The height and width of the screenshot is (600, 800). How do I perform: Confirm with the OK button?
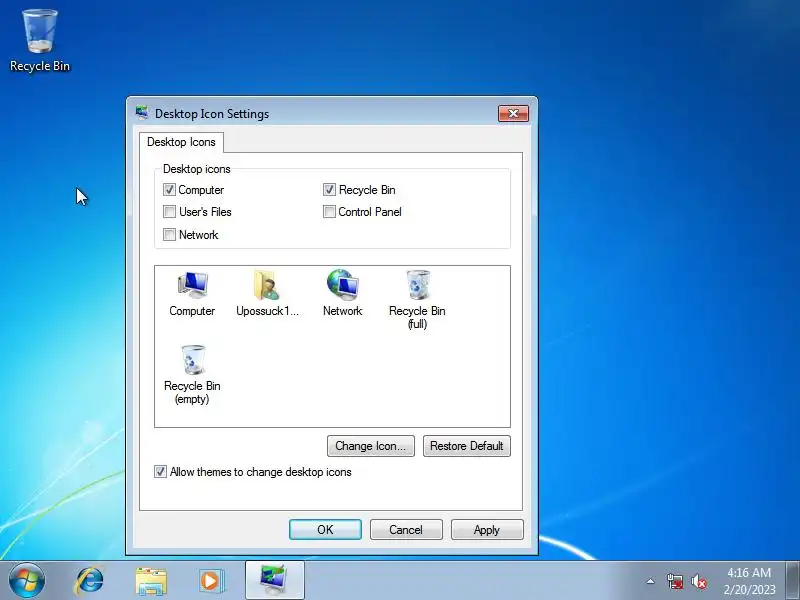pos(326,530)
